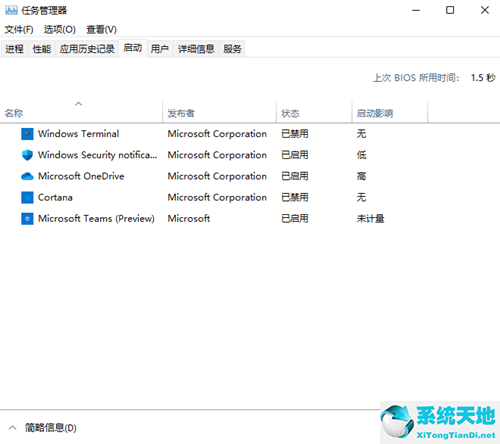Image resolution: width=500 pixels, height=444 pixels.
Task: Click the 无 impact value for Cortana
Action: pyautogui.click(x=361, y=197)
